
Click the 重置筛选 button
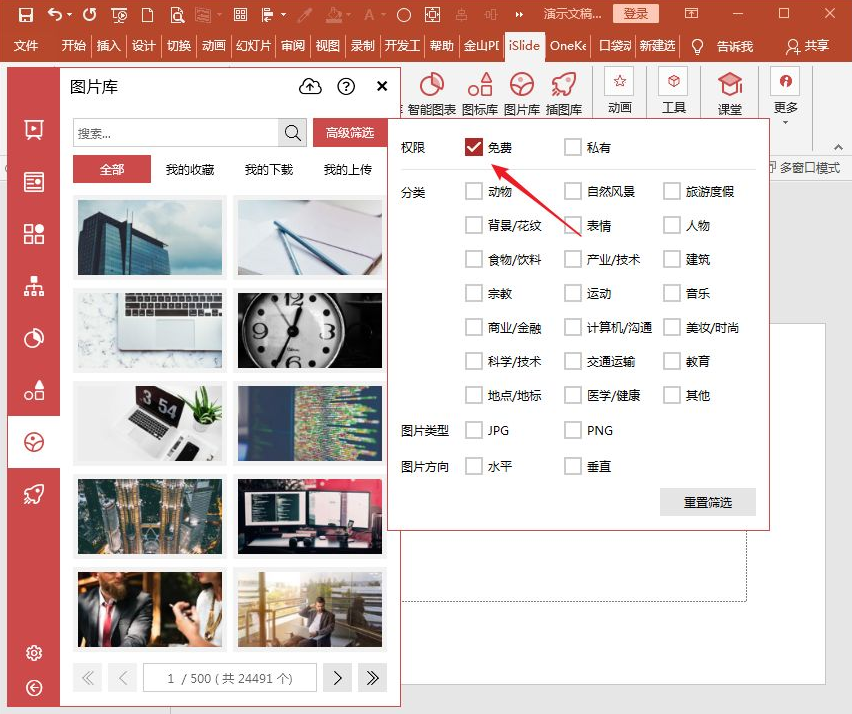tap(707, 502)
